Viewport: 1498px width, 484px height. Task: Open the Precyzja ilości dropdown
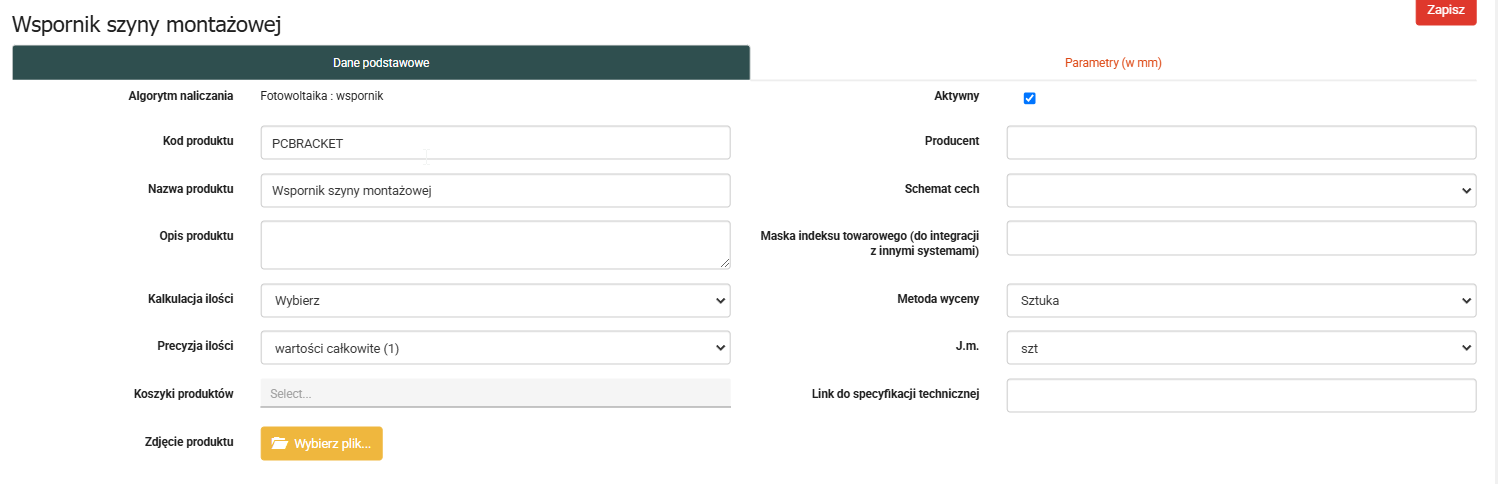[x=495, y=347]
